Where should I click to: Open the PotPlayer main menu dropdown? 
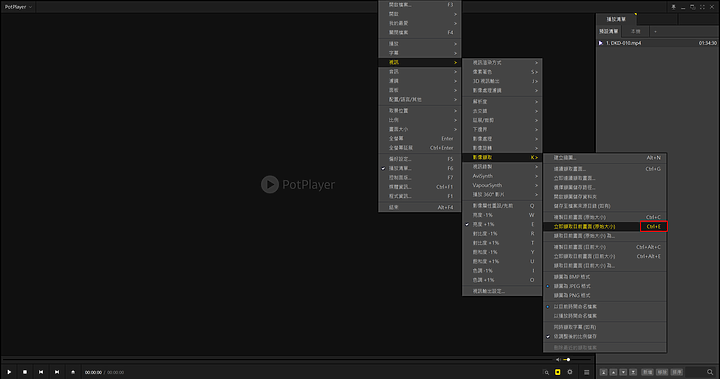[18, 7]
